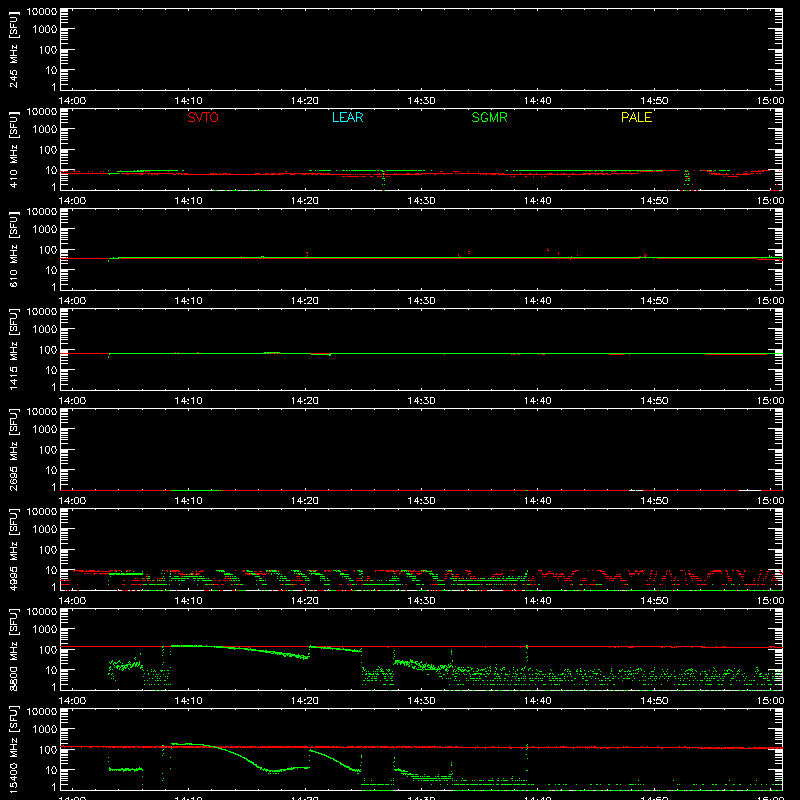This screenshot has height=800, width=800.
Task: Select the 610 MHz [SFU] axis title
Action: click(13, 249)
